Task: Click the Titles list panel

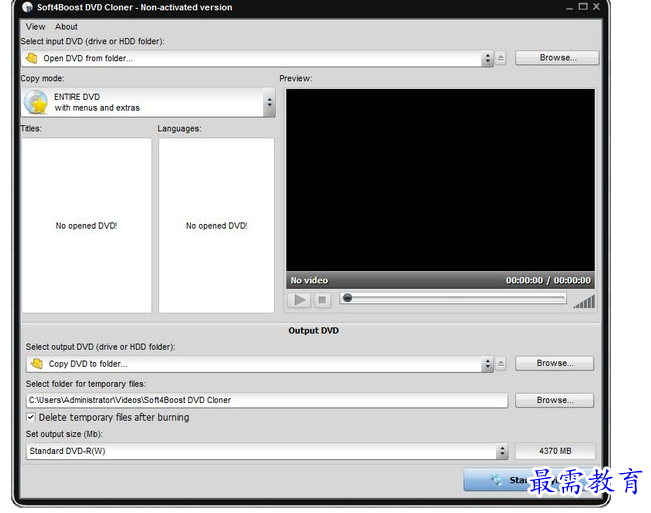Action: click(86, 225)
